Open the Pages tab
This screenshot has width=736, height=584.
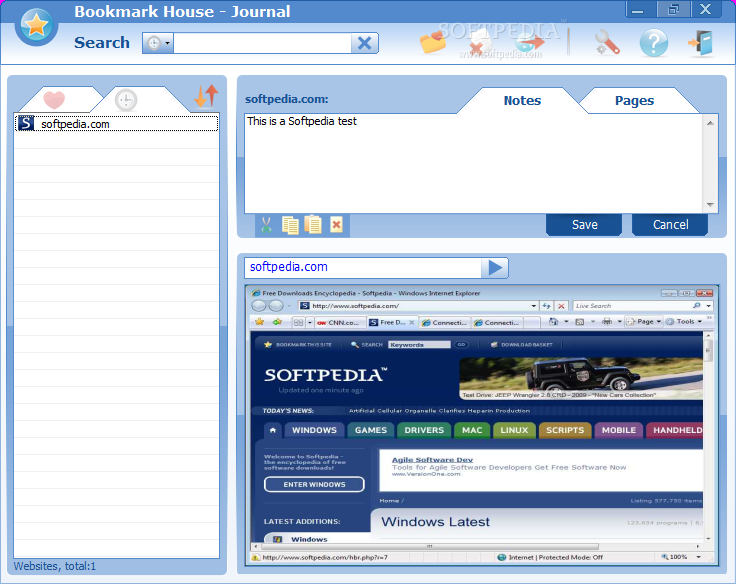click(x=634, y=100)
